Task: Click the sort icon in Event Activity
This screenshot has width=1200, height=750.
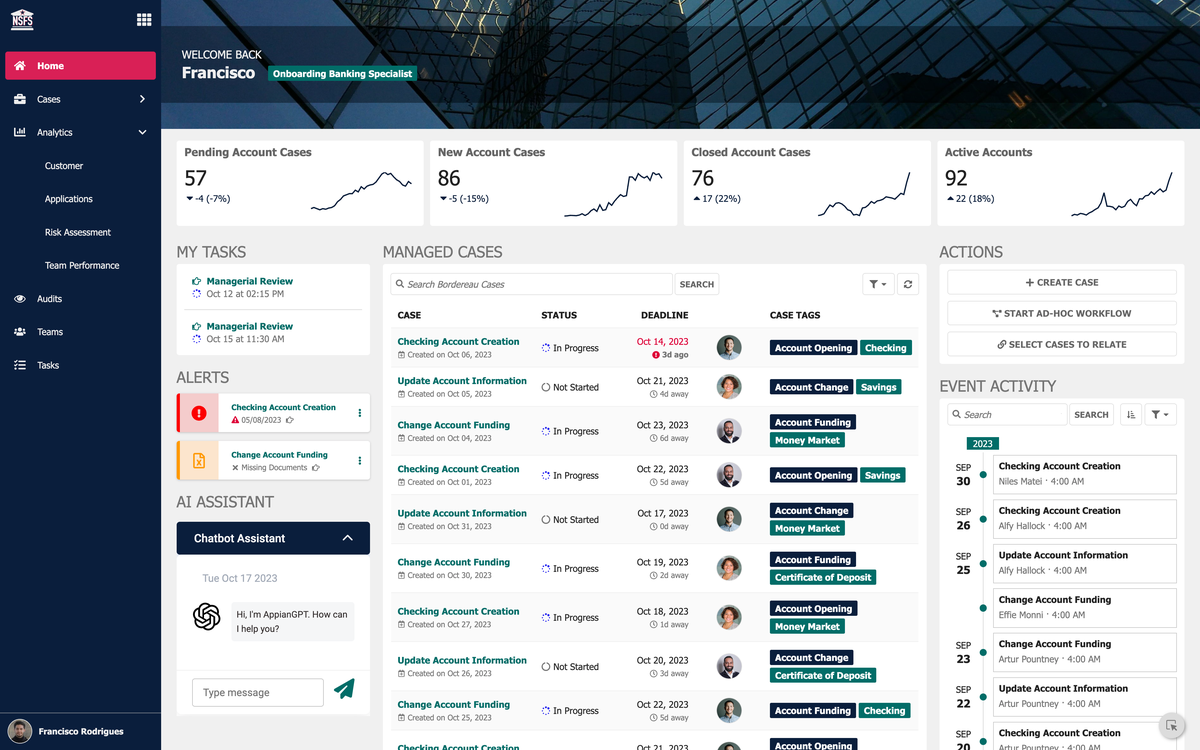Action: 1130,414
